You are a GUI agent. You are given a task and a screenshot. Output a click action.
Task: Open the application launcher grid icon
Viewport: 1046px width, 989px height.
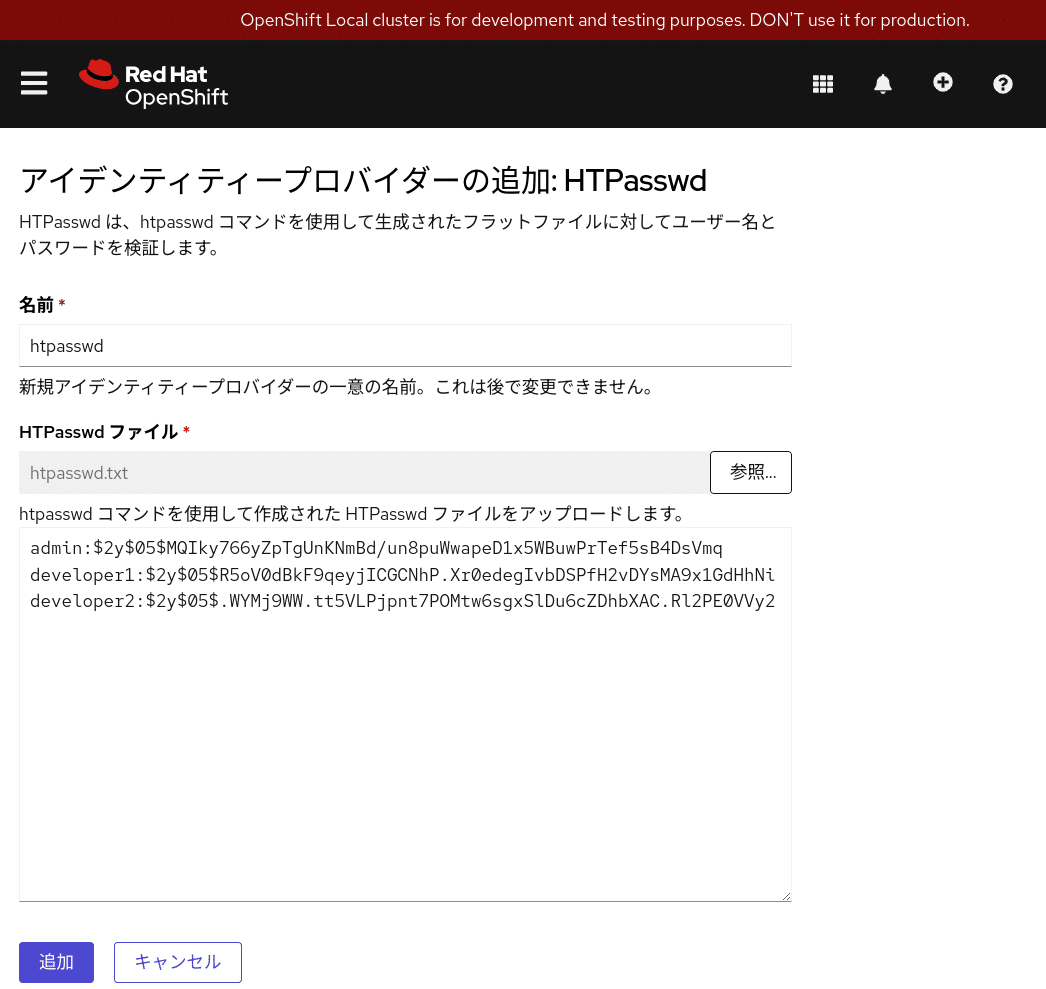click(x=823, y=83)
